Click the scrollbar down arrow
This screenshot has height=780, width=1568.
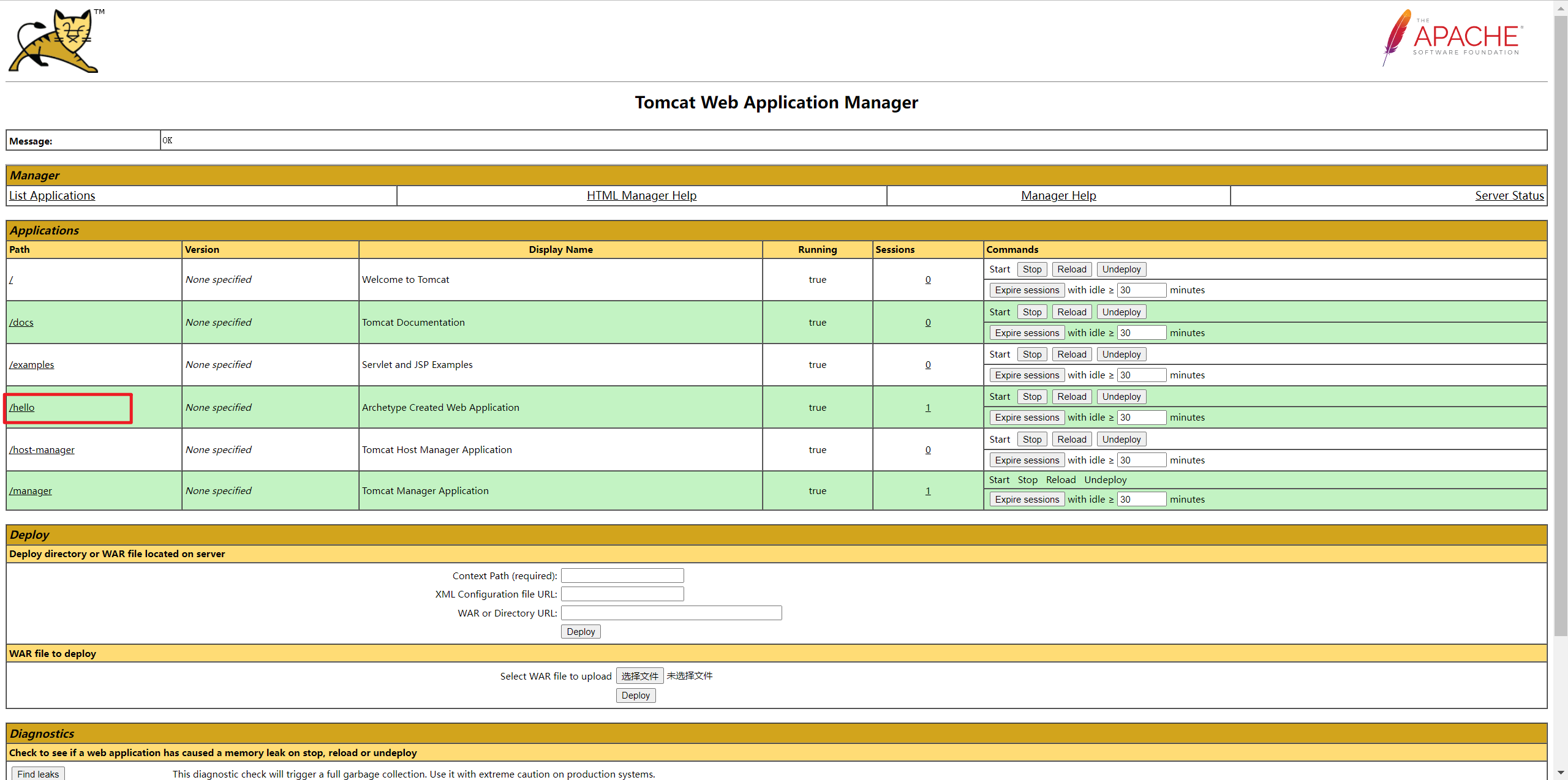pos(1561,773)
